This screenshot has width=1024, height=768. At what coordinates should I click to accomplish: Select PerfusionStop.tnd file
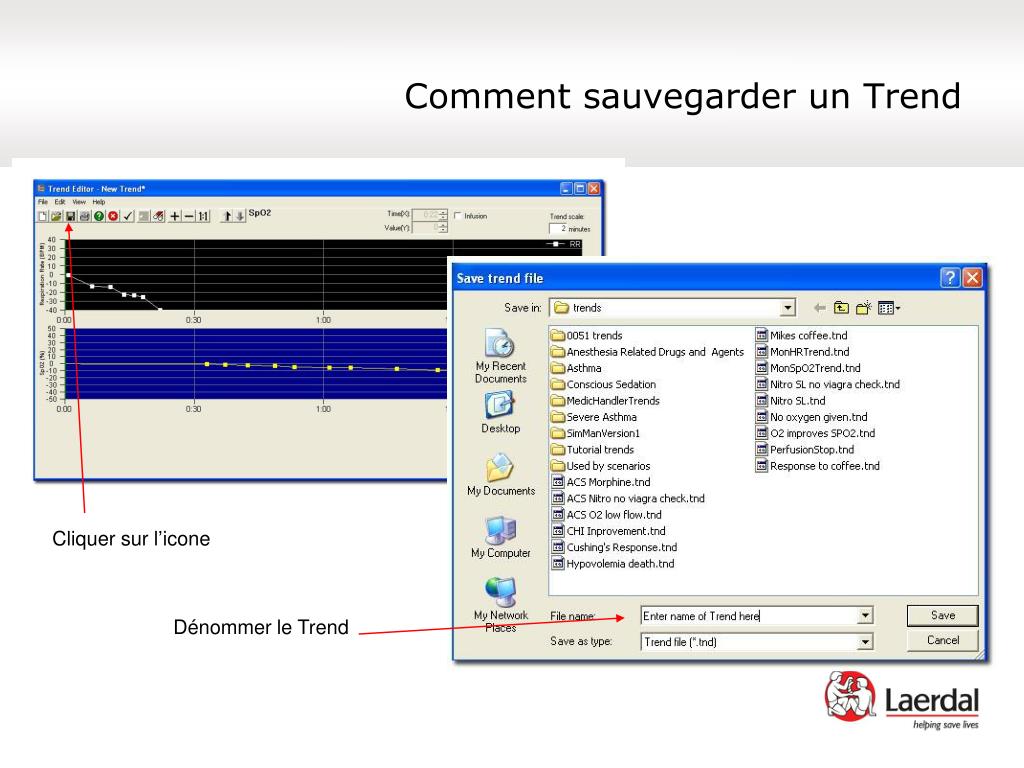[x=805, y=450]
